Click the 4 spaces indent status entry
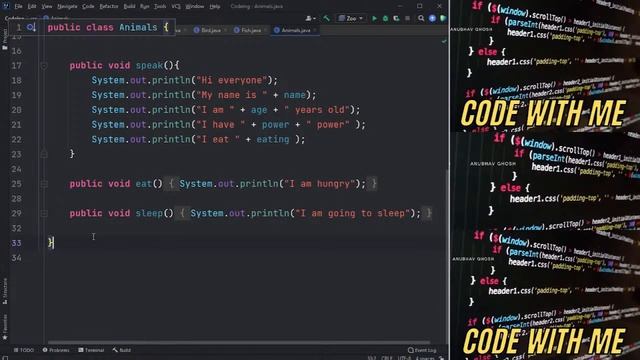The image size is (640, 360). [x=425, y=358]
